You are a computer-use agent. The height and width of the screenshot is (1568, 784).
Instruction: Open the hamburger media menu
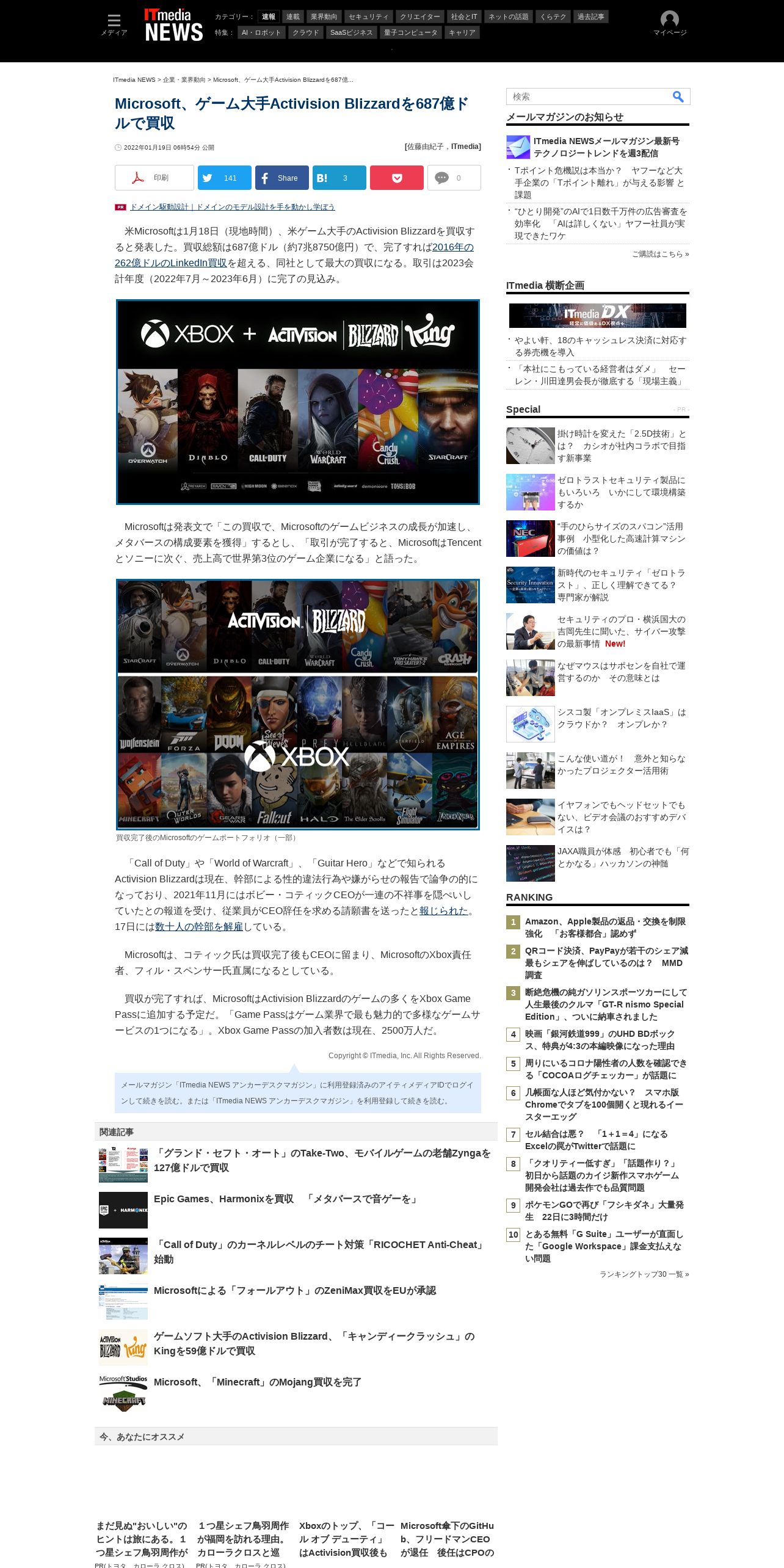114,24
